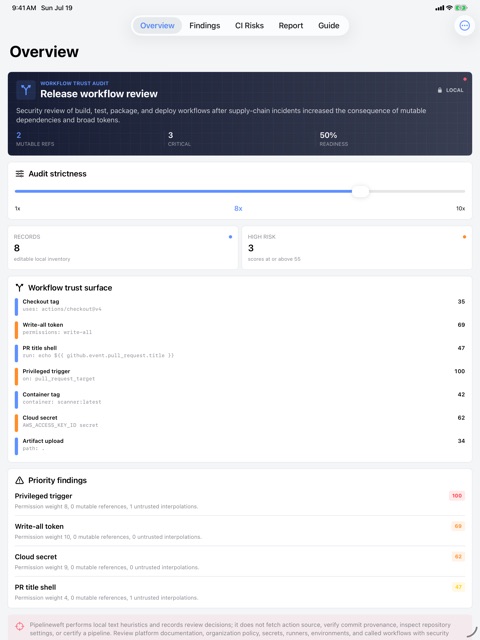Tap the Priority findings warning triangle icon
The image size is (480, 640).
[x=19, y=480]
